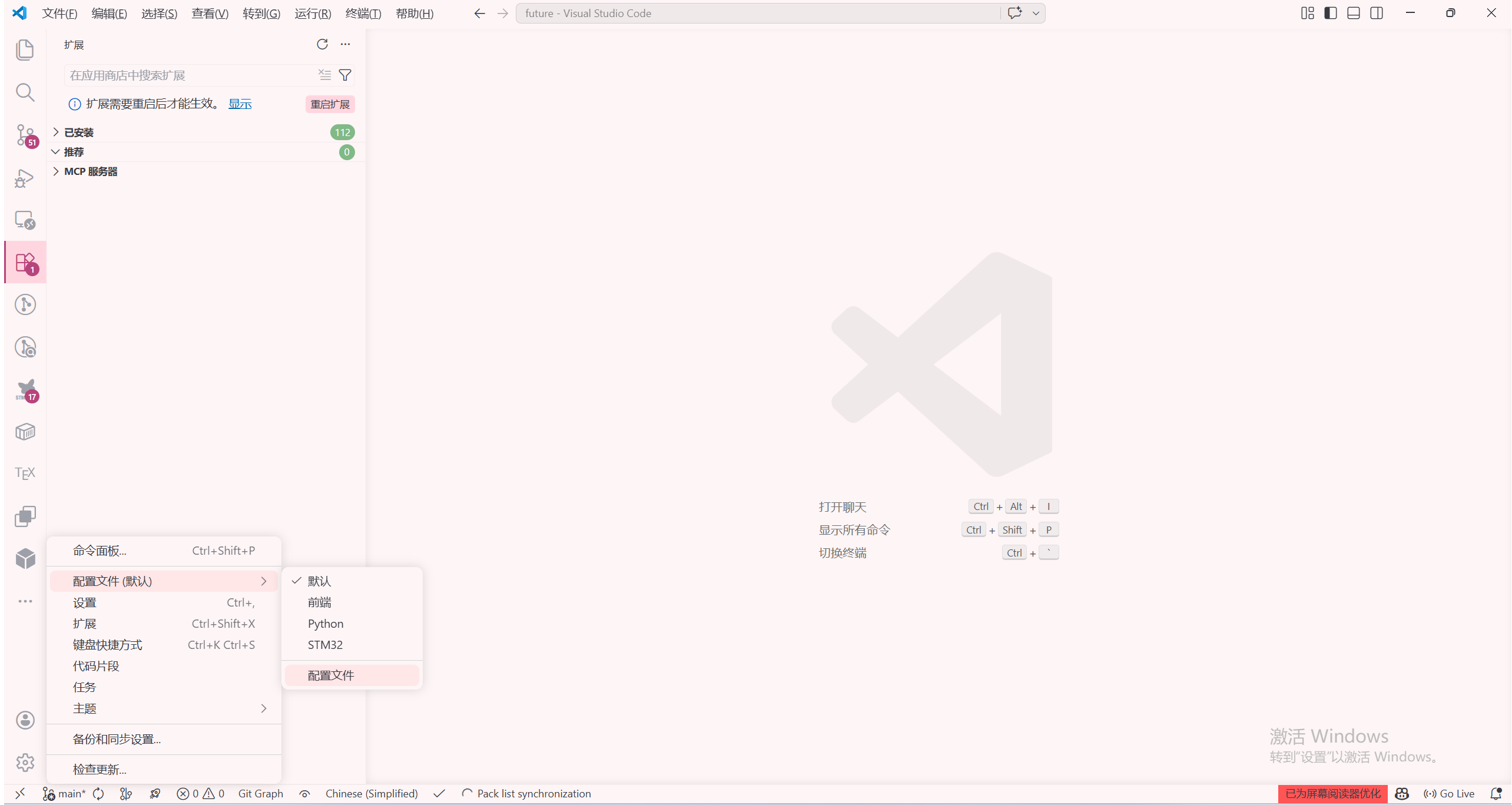Click the extension marketplace search box
Image resolution: width=1512 pixels, height=805 pixels.
(188, 75)
